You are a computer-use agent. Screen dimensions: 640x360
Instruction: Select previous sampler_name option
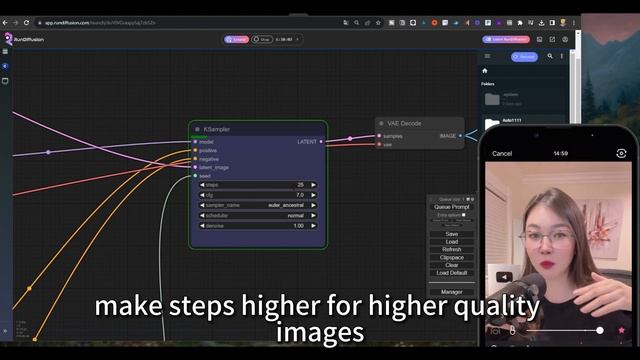[x=202, y=205]
